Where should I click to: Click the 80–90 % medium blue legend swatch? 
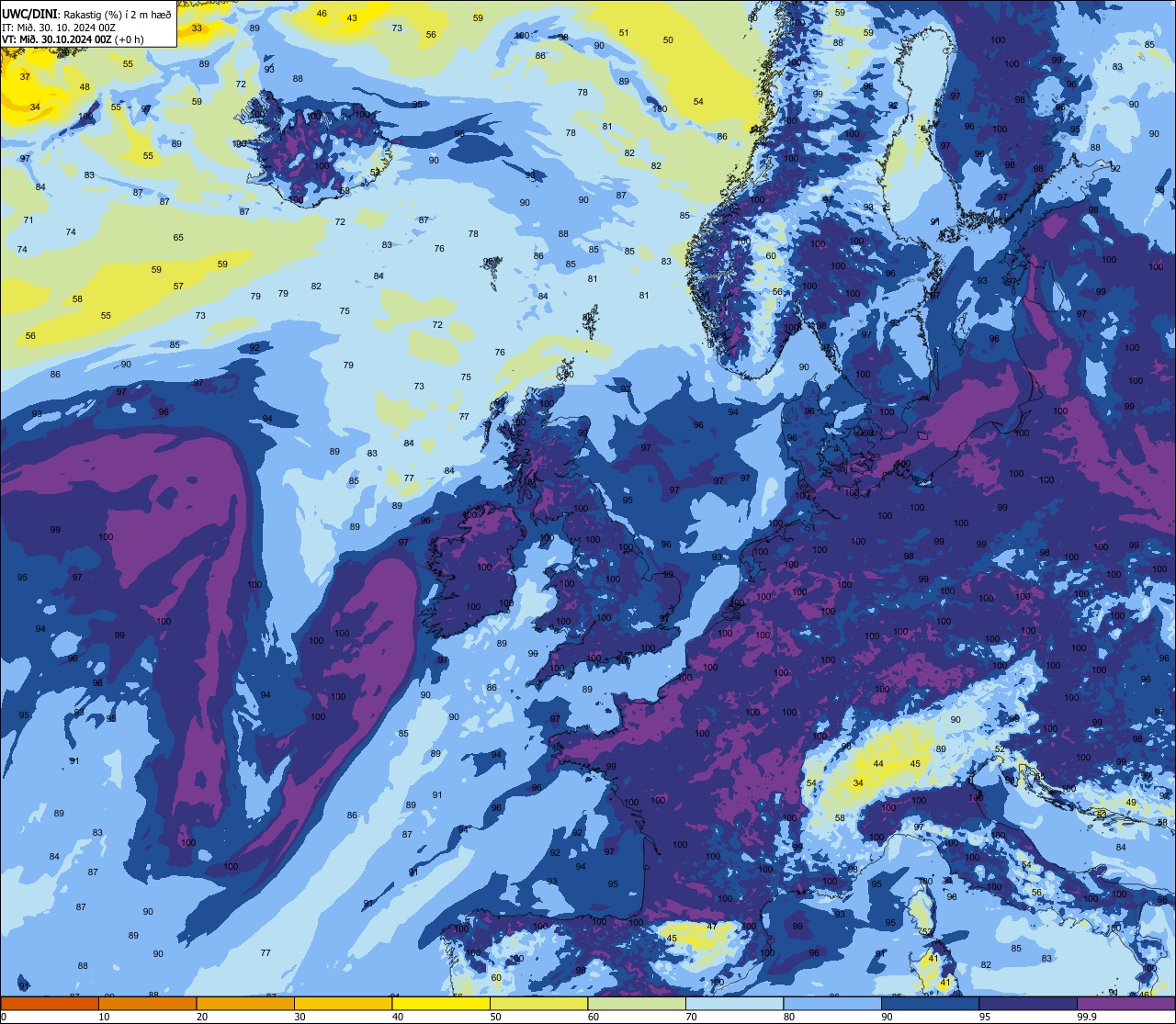(832, 1003)
